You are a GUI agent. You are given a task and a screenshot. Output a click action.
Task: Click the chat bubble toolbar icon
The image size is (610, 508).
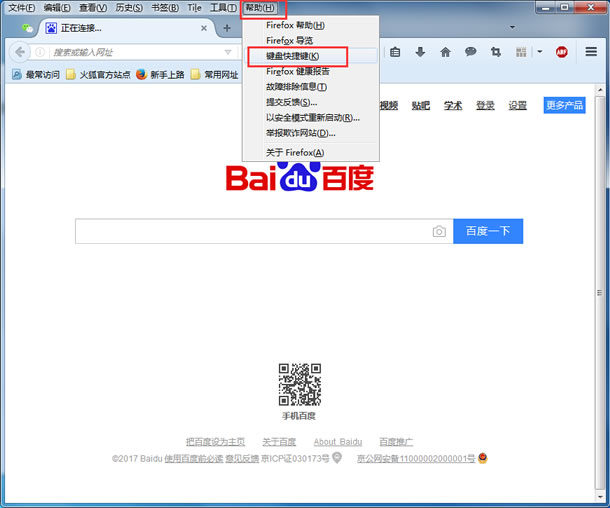point(470,51)
